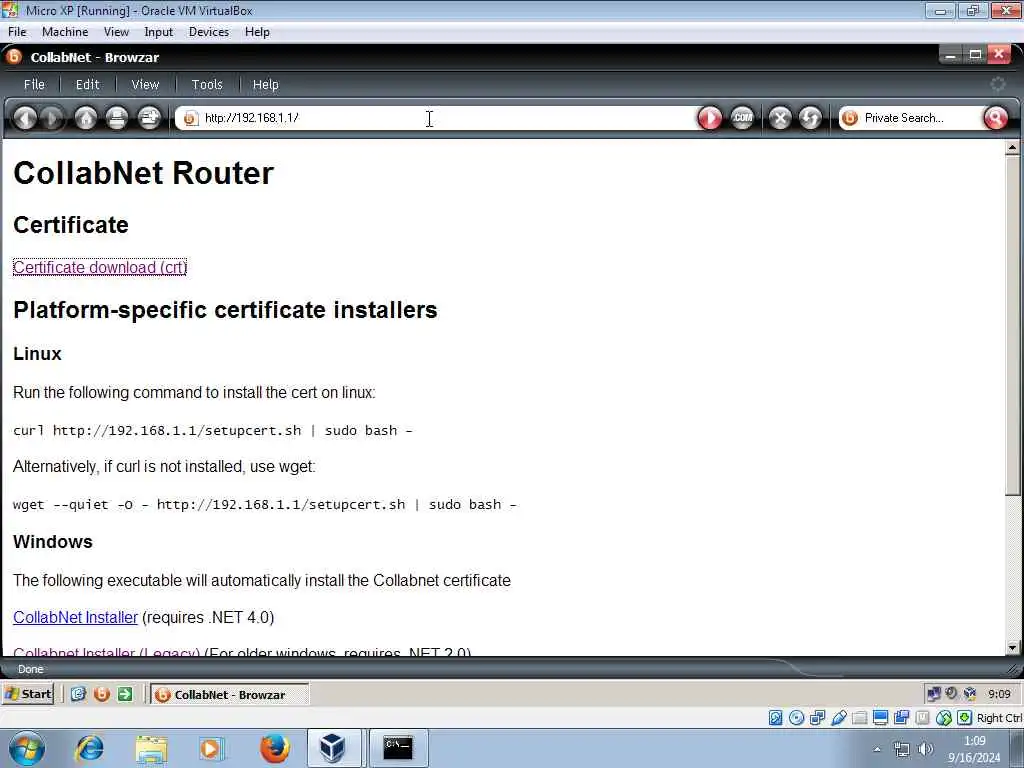Viewport: 1024px width, 768px height.
Task: Open Windows 7 Start orb
Action: coord(27,748)
